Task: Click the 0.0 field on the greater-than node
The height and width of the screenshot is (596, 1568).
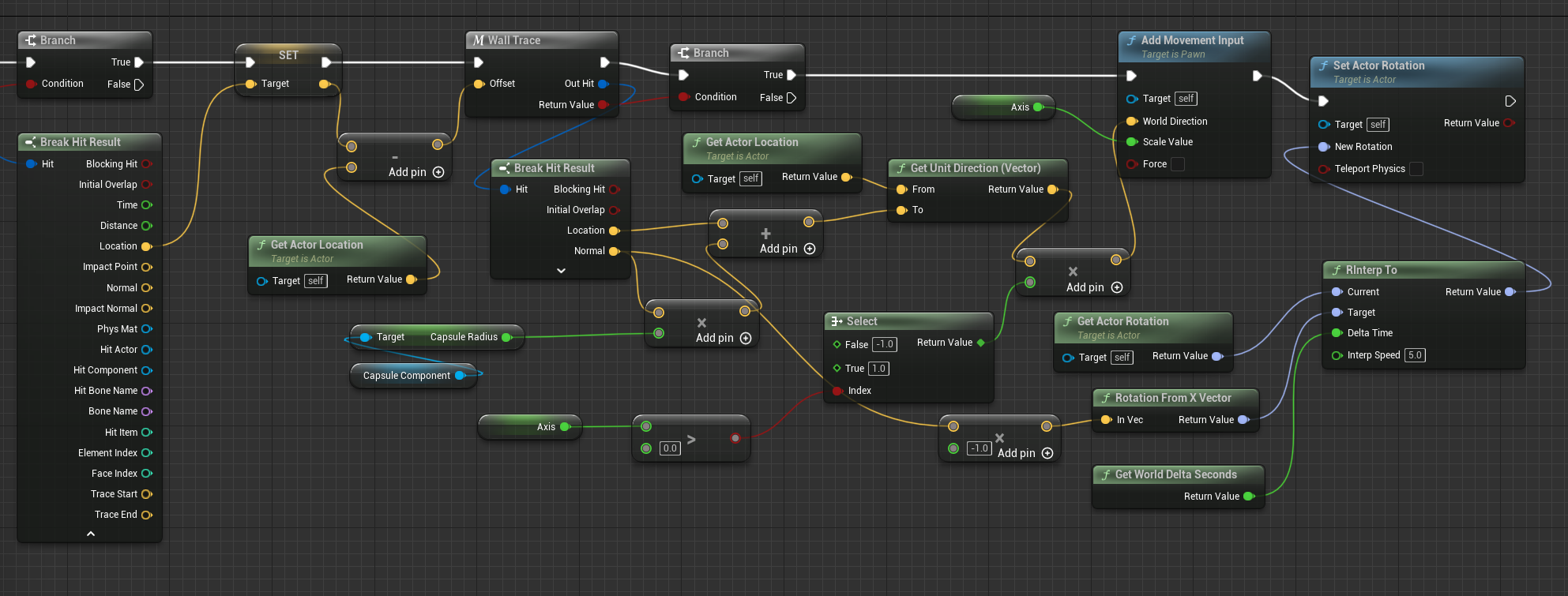Action: click(x=670, y=448)
